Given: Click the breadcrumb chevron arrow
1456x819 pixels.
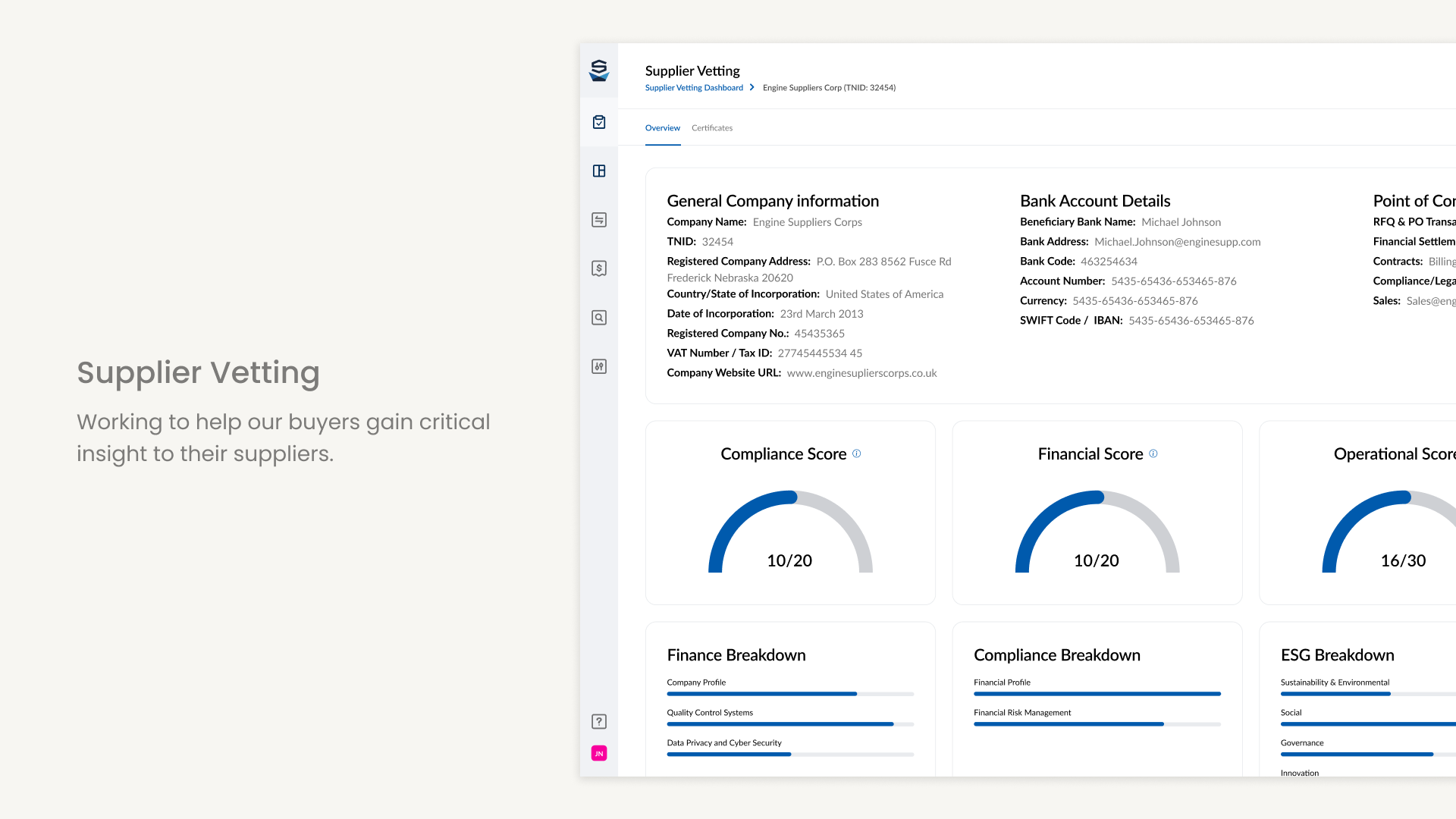Looking at the screenshot, I should 752,87.
